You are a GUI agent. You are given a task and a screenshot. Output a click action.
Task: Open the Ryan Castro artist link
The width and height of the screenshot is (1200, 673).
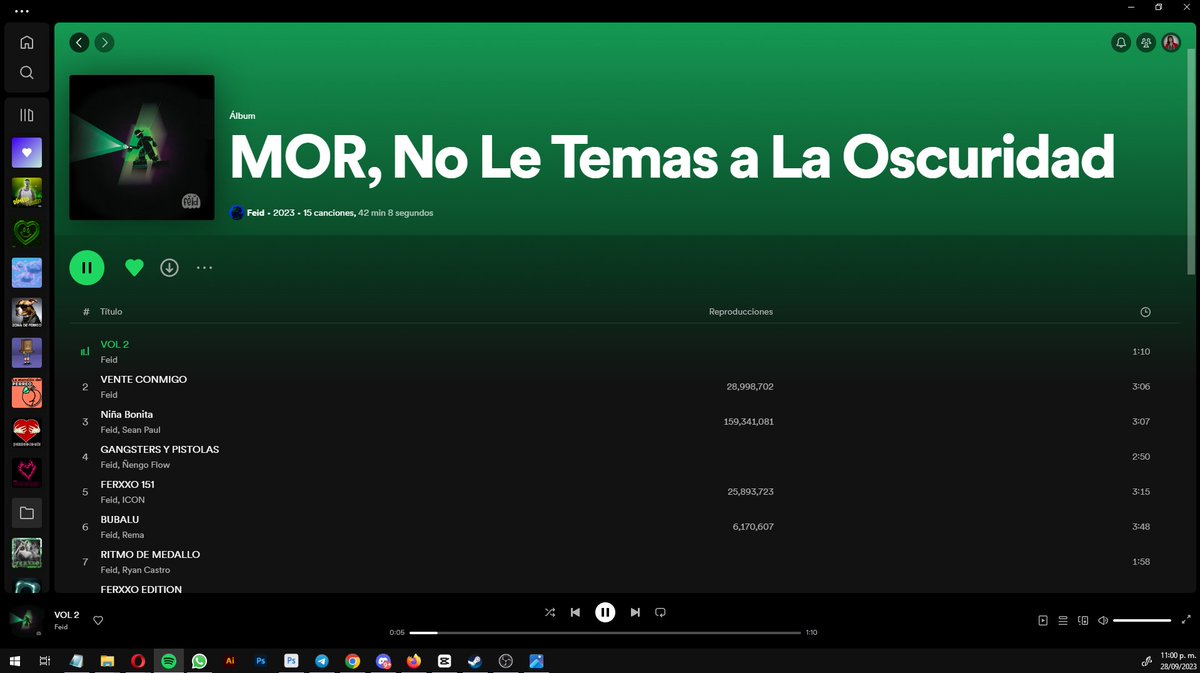coord(146,570)
